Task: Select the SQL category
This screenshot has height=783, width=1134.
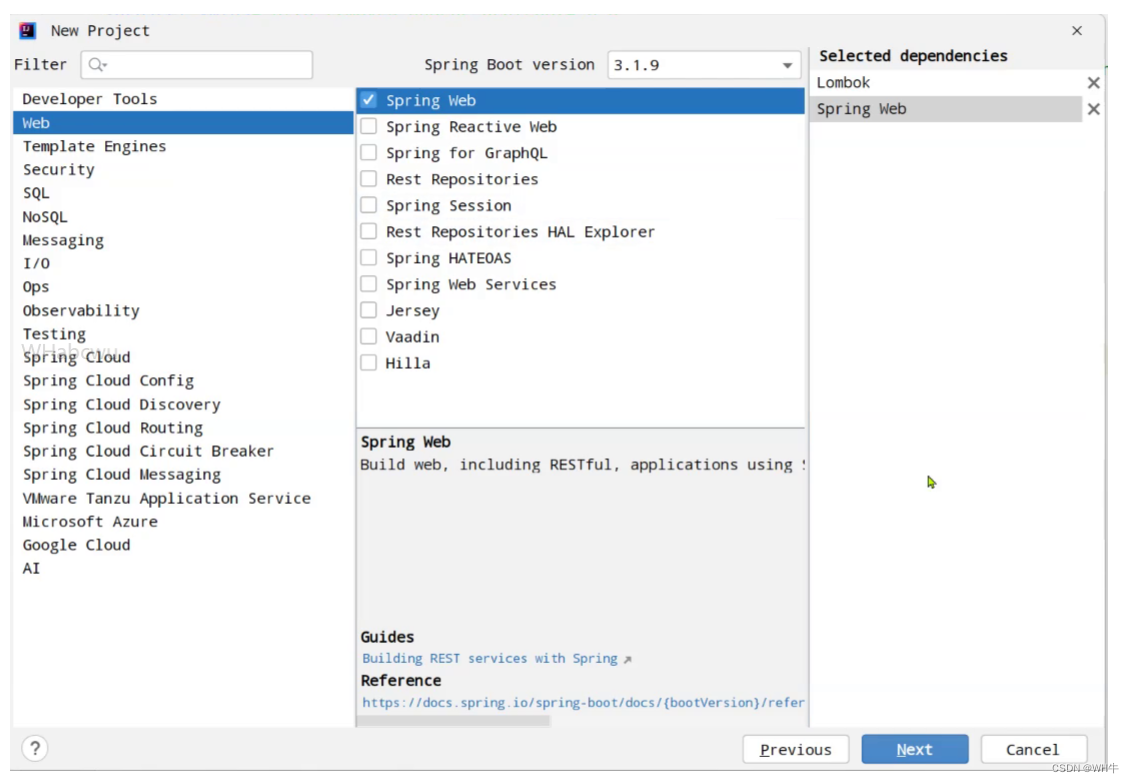Action: pyautogui.click(x=183, y=193)
